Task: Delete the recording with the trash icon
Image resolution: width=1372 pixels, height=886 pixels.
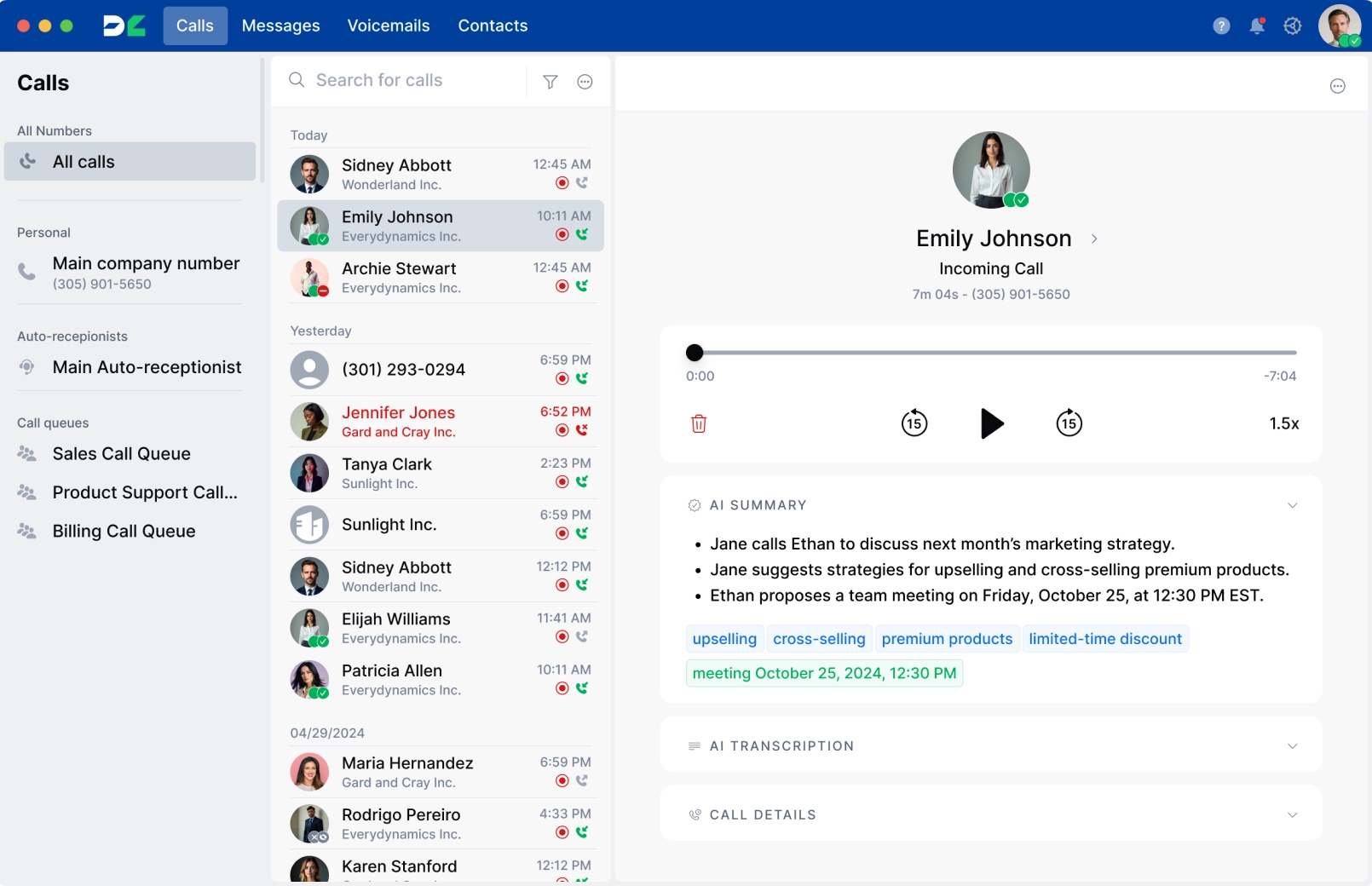Action: point(699,423)
